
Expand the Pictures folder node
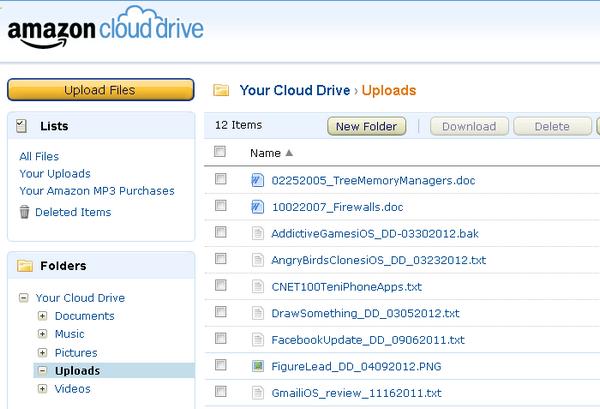(x=42, y=352)
